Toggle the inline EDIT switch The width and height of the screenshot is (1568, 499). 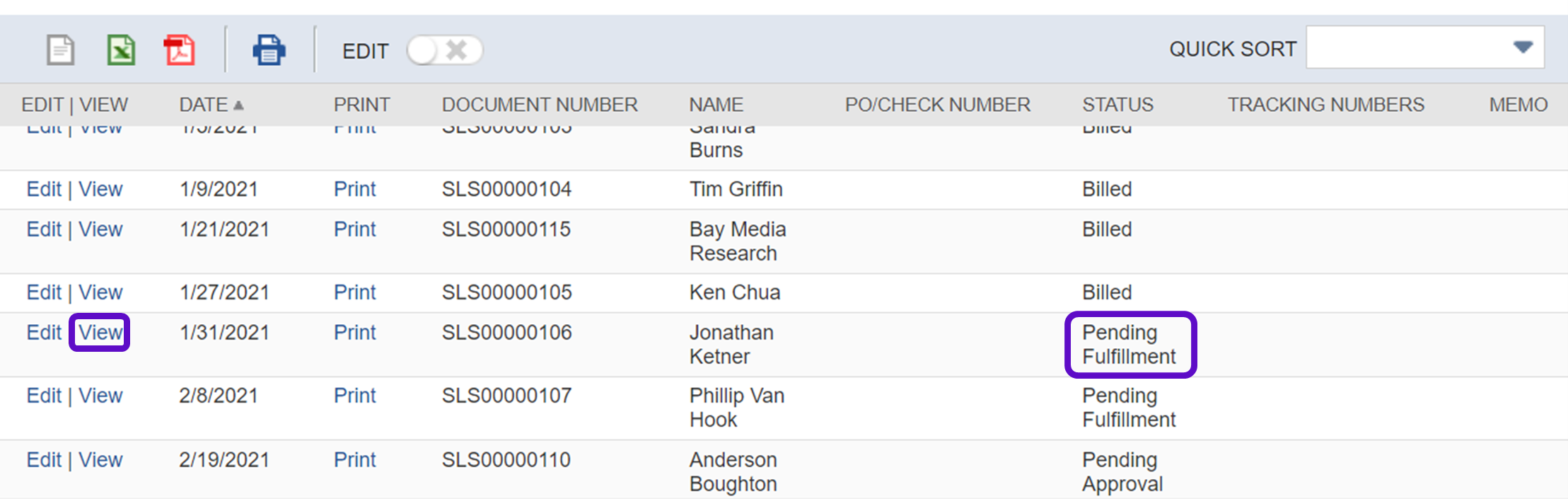pos(444,50)
